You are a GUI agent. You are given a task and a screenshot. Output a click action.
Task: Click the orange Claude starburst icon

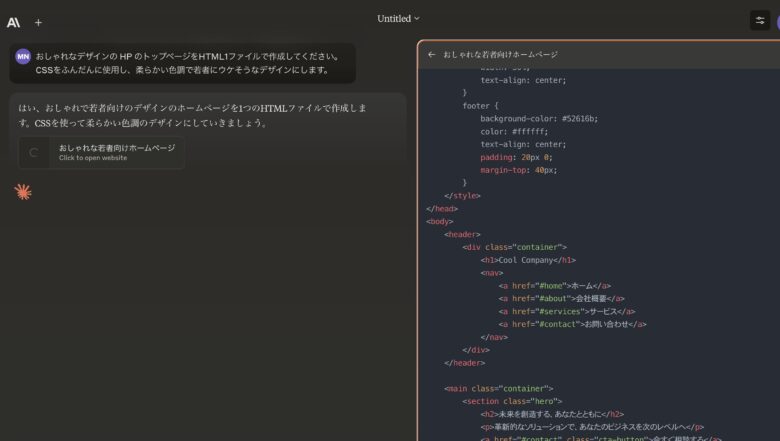pyautogui.click(x=23, y=191)
